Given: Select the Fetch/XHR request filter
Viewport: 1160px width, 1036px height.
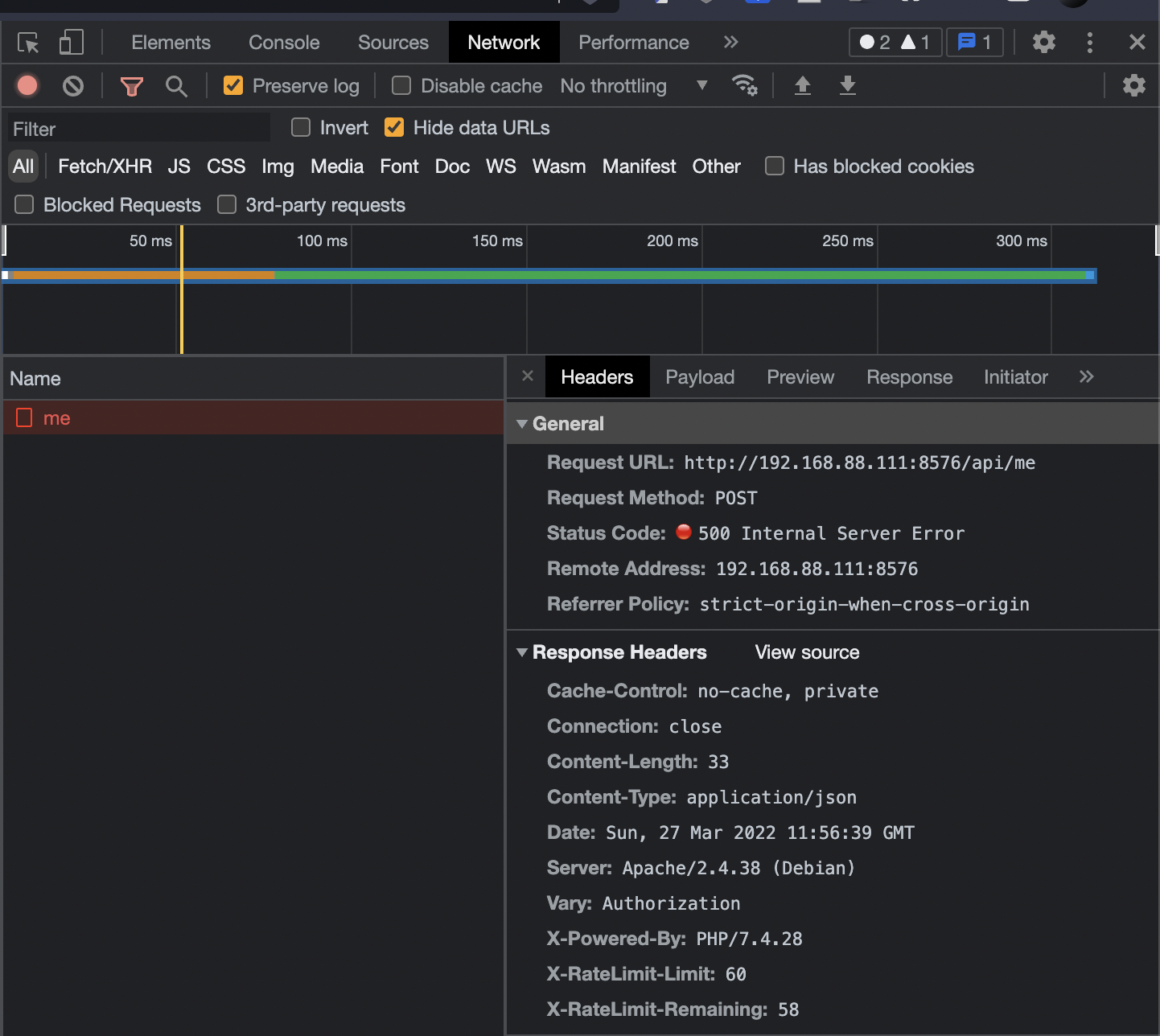Looking at the screenshot, I should (x=105, y=166).
